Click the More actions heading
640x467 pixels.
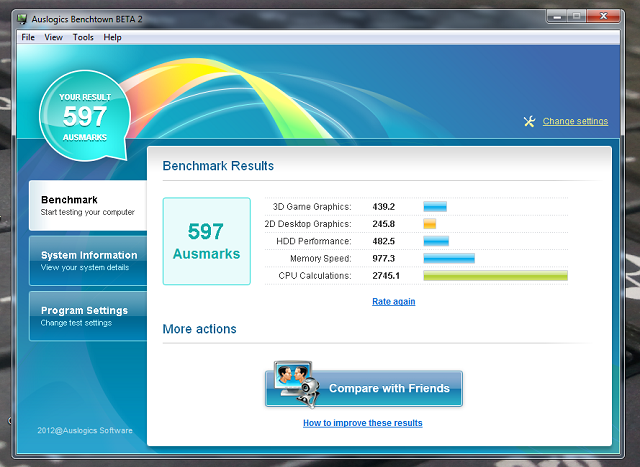[199, 329]
